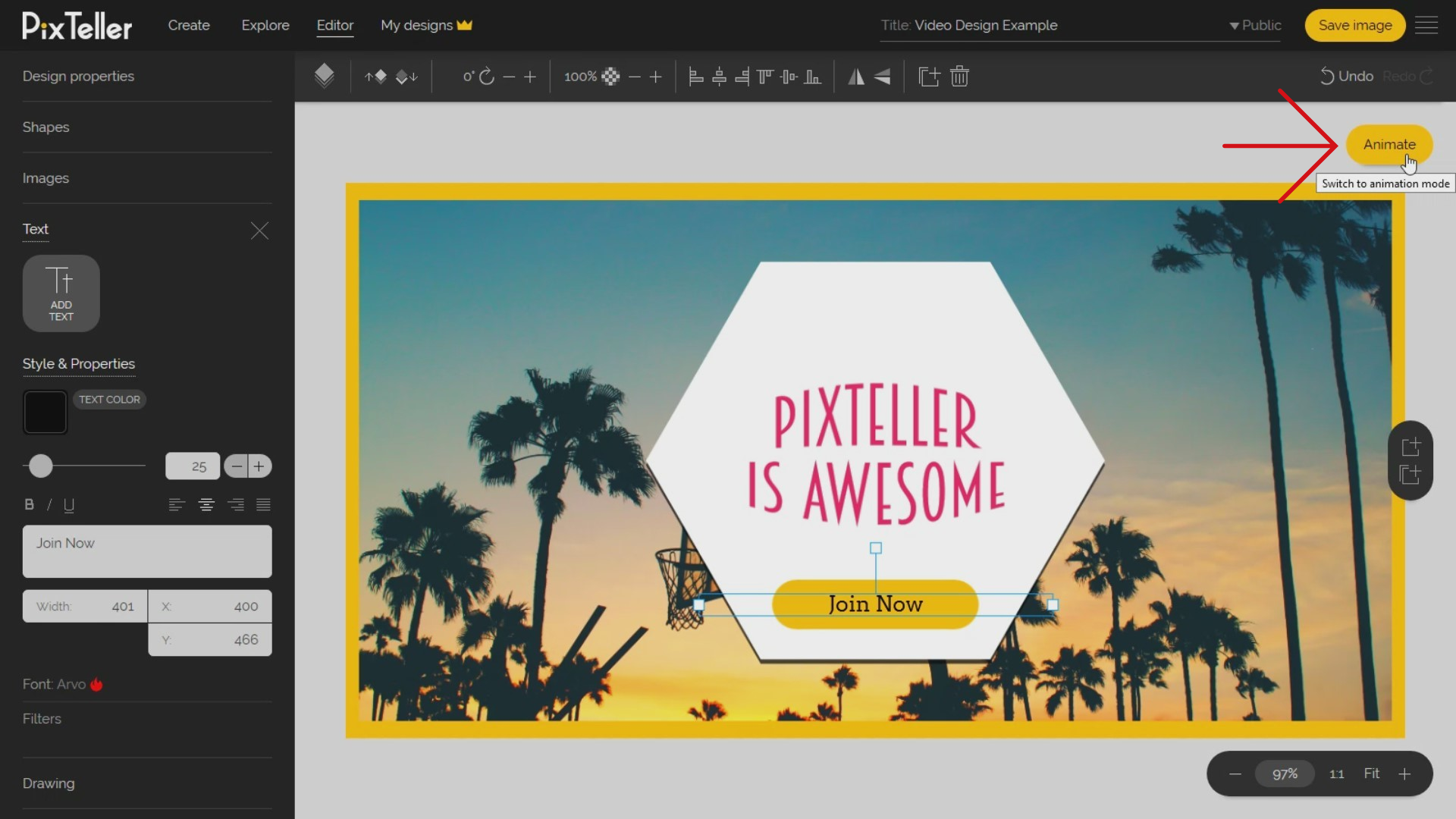Click the PixTeller logo

point(77,26)
